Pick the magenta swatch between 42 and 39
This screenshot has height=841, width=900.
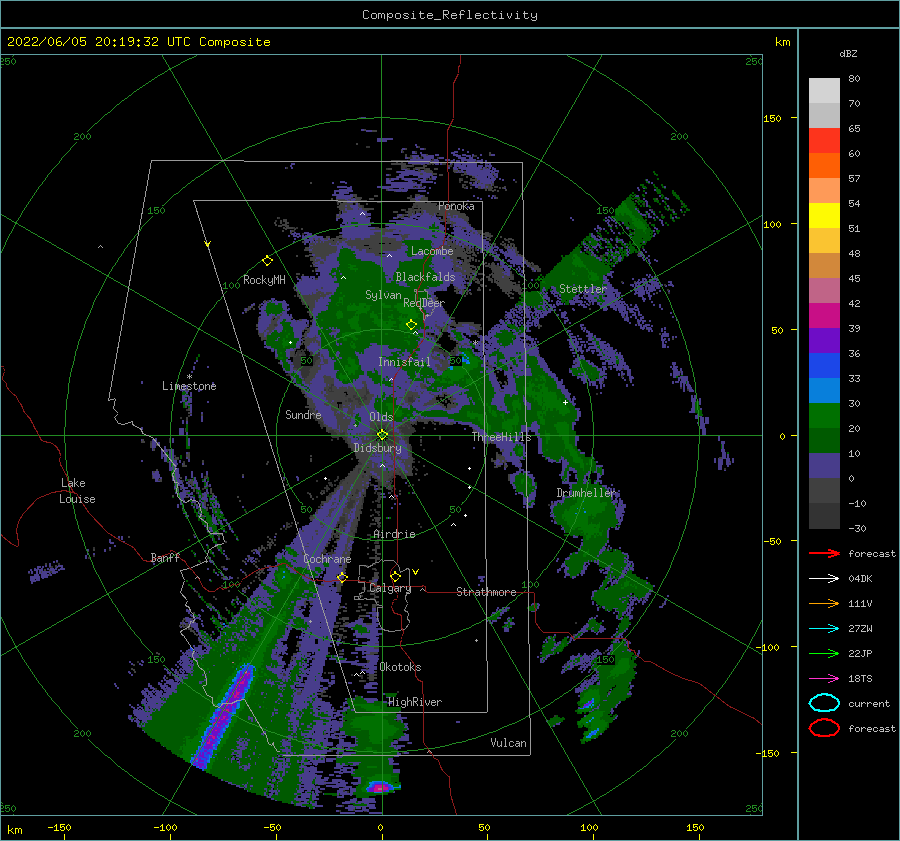click(824, 316)
